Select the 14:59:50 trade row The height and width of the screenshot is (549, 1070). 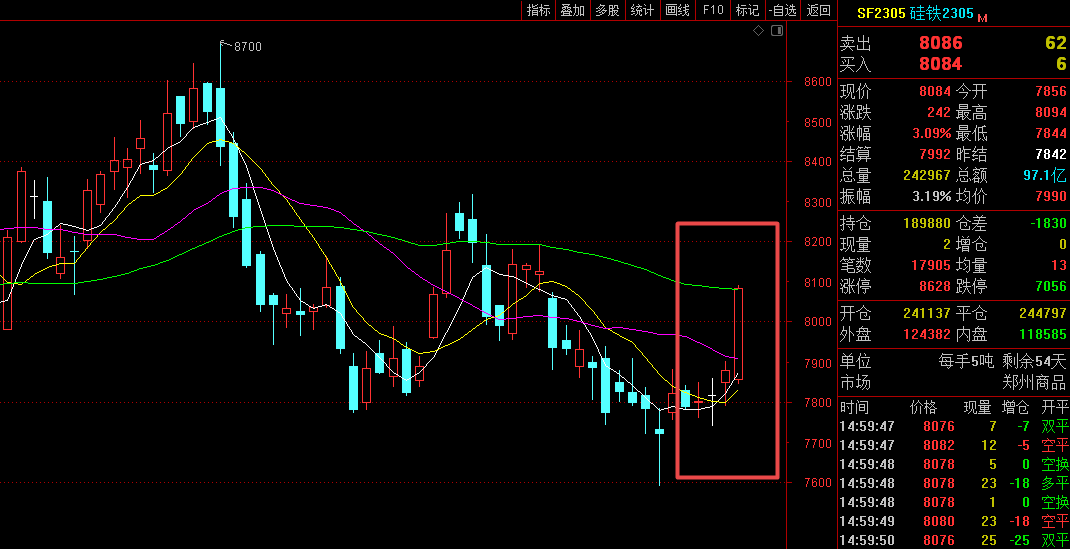pyautogui.click(x=950, y=540)
